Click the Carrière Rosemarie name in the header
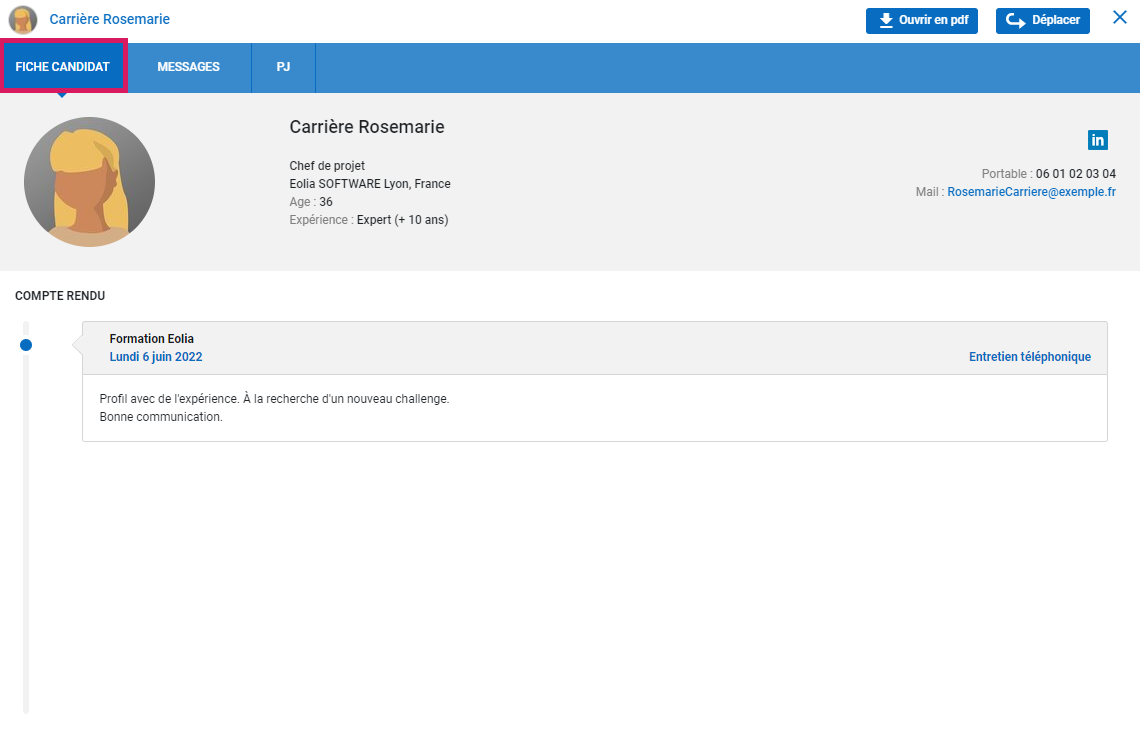 coord(110,20)
